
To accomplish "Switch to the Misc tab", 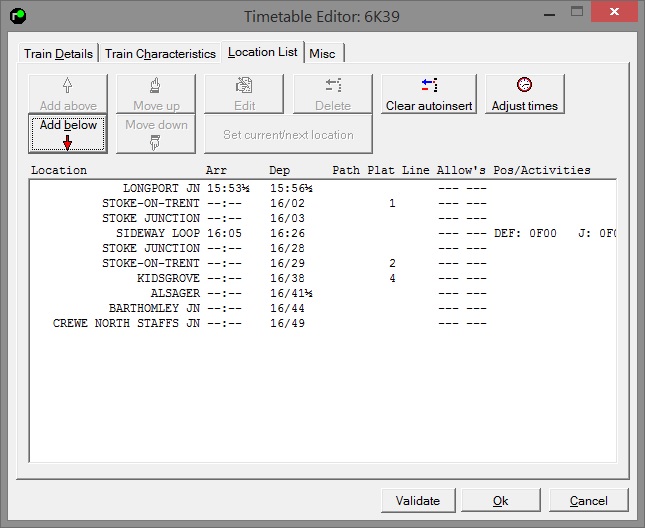I will click(x=322, y=54).
